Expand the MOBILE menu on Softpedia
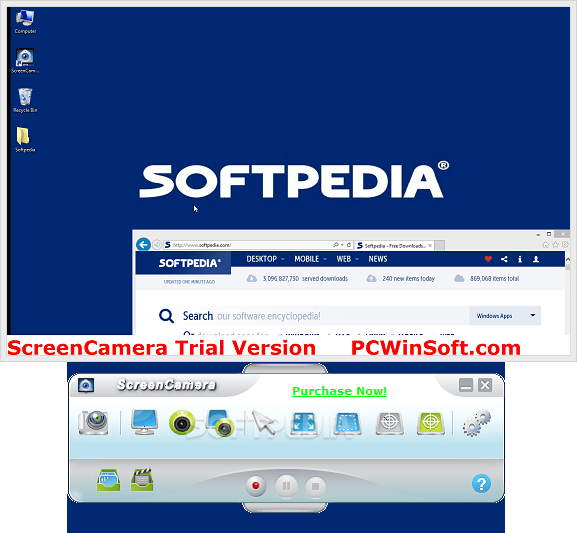The image size is (577, 533). click(x=310, y=259)
